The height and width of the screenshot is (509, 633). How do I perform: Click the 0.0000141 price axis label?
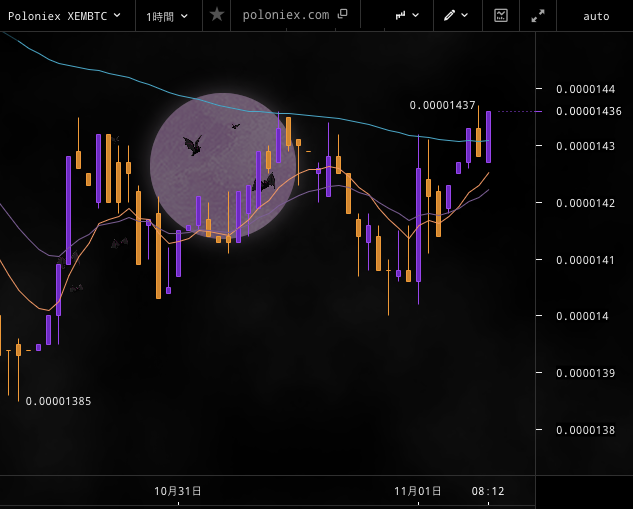[x=585, y=260]
